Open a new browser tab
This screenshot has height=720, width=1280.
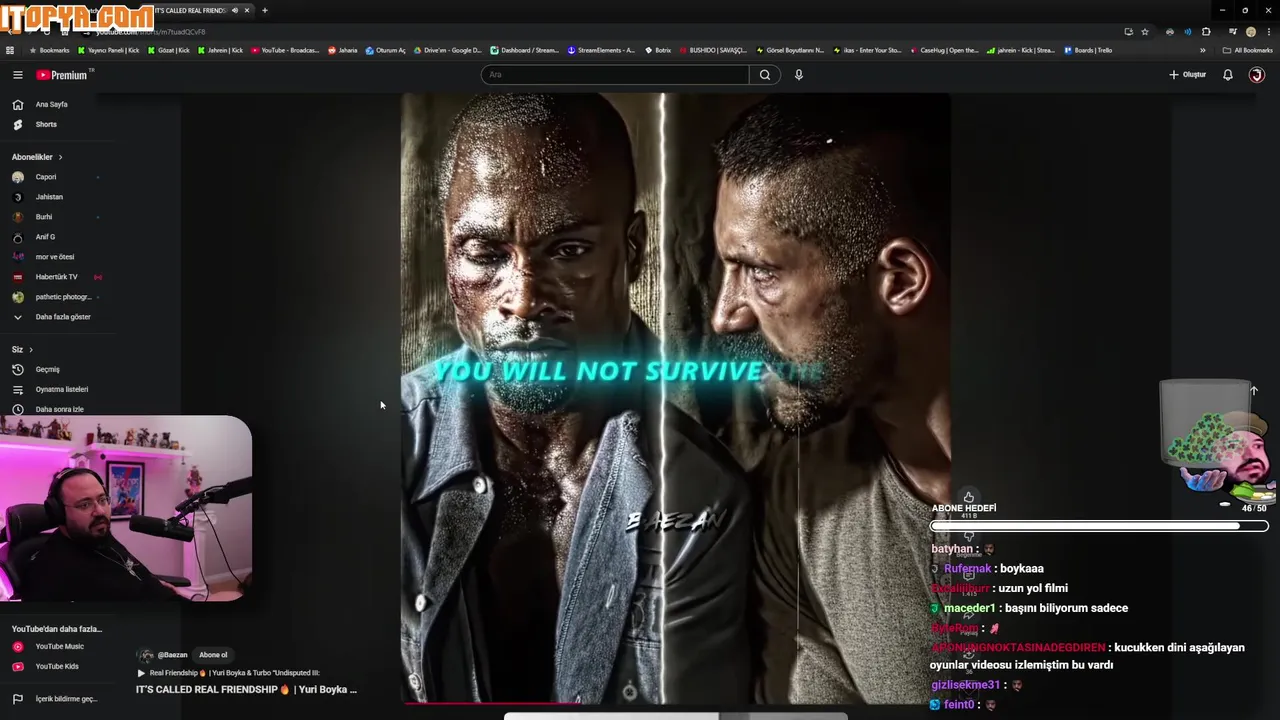pos(264,10)
